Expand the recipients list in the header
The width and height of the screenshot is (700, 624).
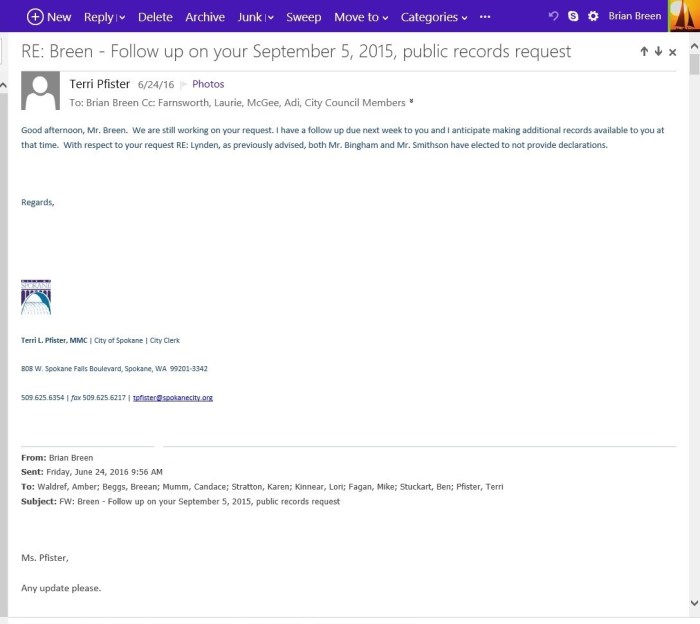412,102
